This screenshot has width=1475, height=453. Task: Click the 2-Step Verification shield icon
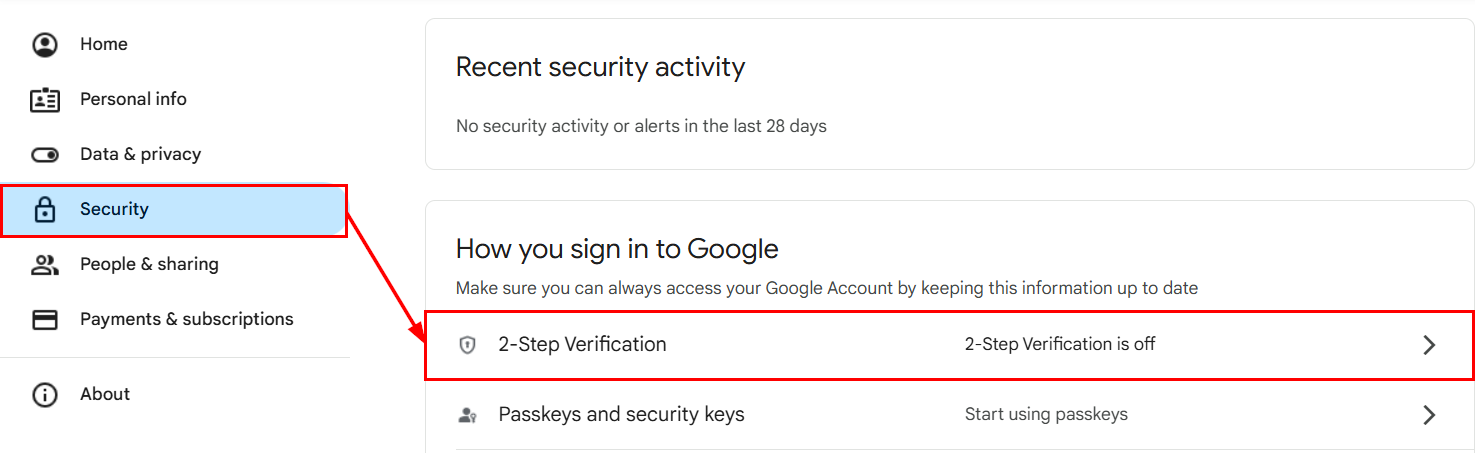[x=467, y=345]
